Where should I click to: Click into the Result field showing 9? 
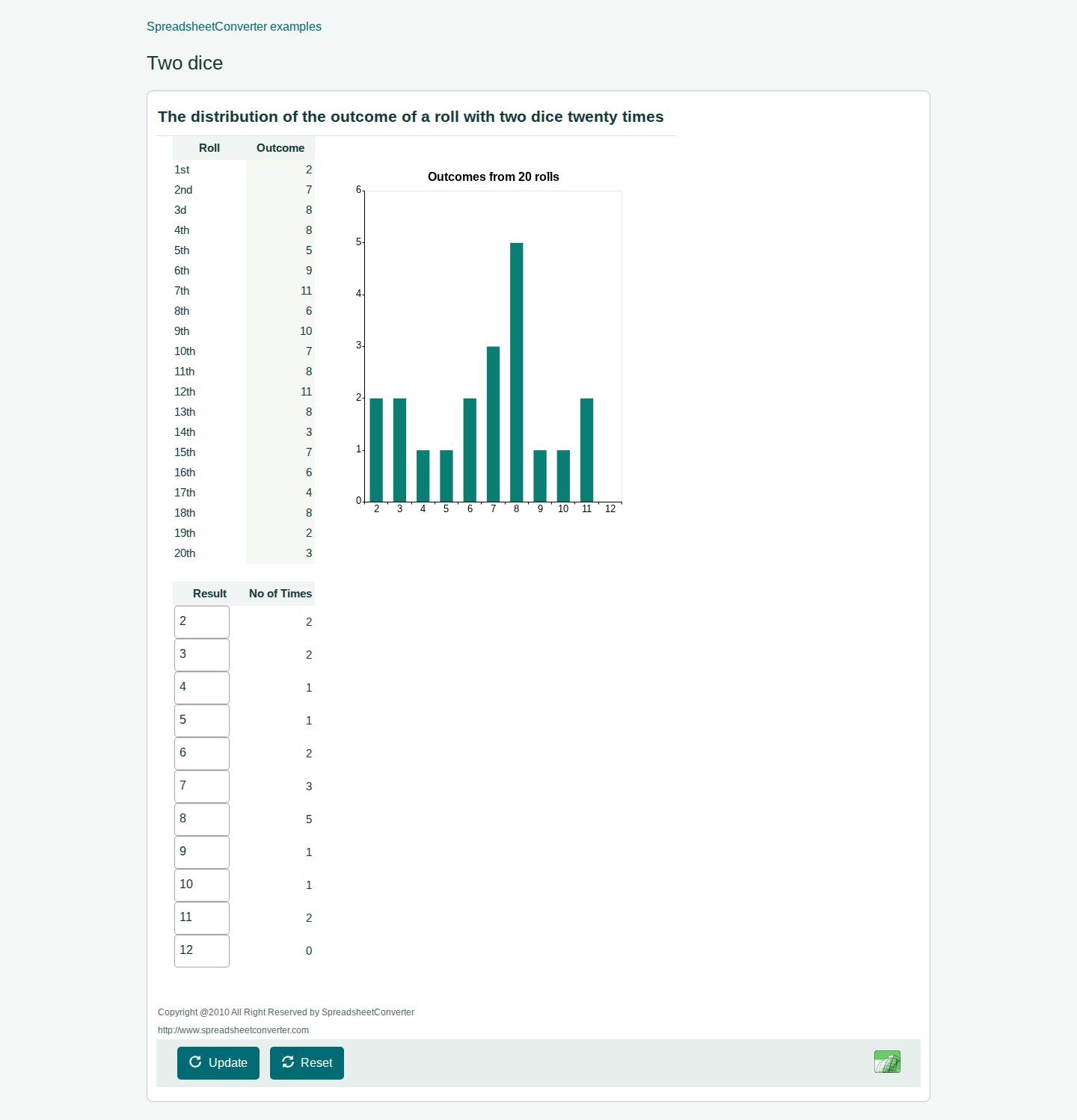(202, 852)
